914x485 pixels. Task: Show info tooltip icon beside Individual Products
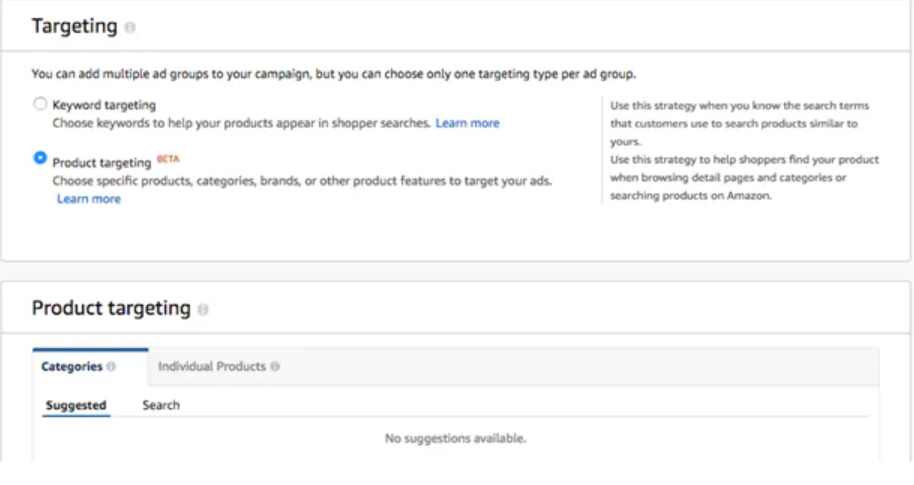click(x=275, y=367)
